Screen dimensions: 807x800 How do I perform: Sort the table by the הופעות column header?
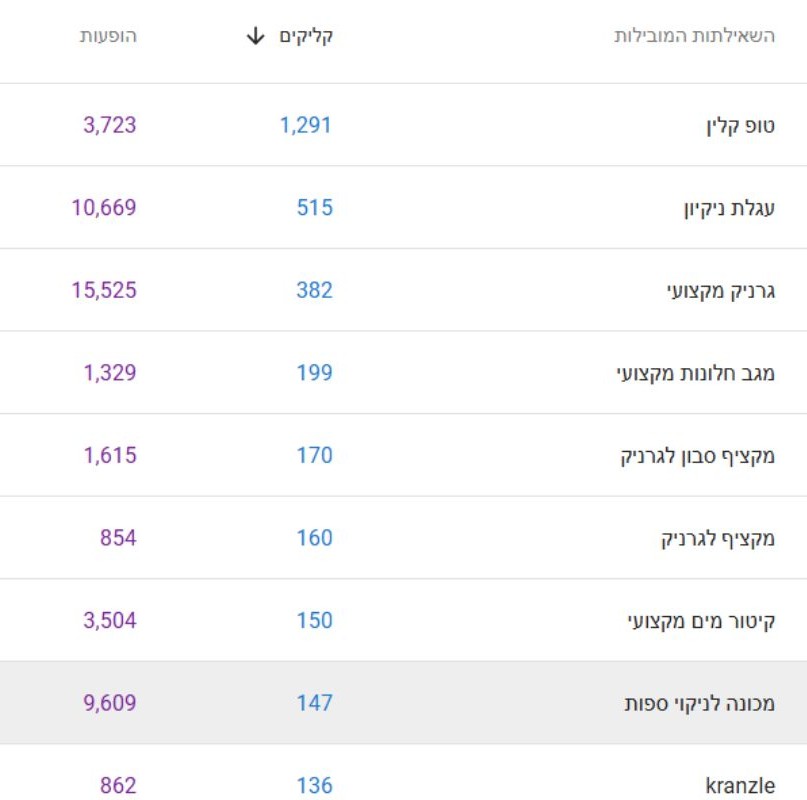[x=108, y=37]
